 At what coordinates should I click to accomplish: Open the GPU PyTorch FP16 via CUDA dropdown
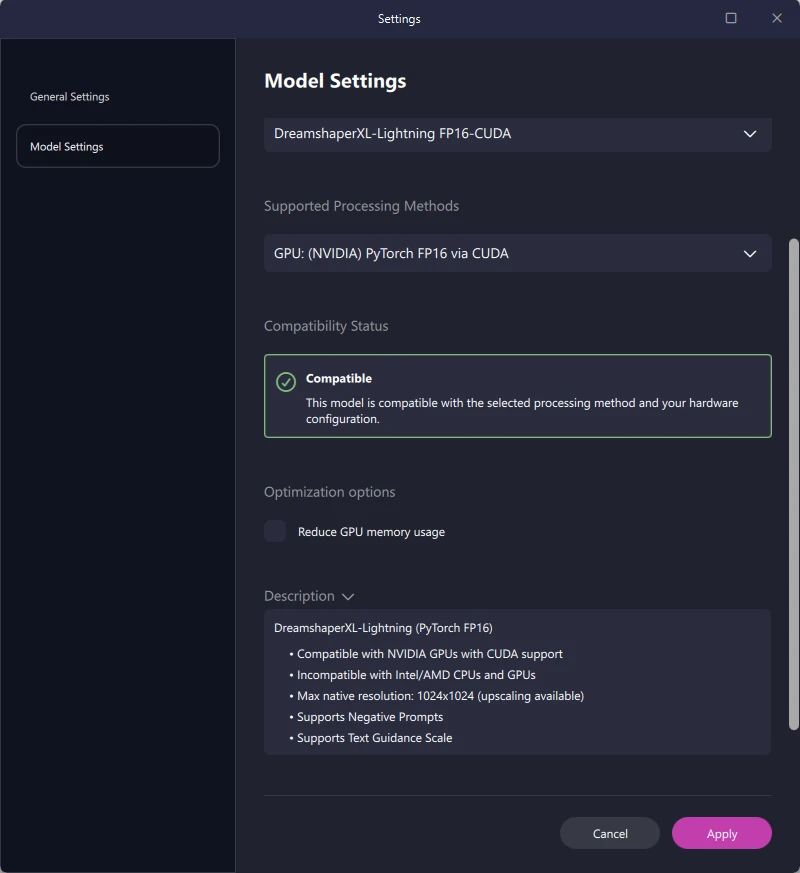(x=517, y=253)
